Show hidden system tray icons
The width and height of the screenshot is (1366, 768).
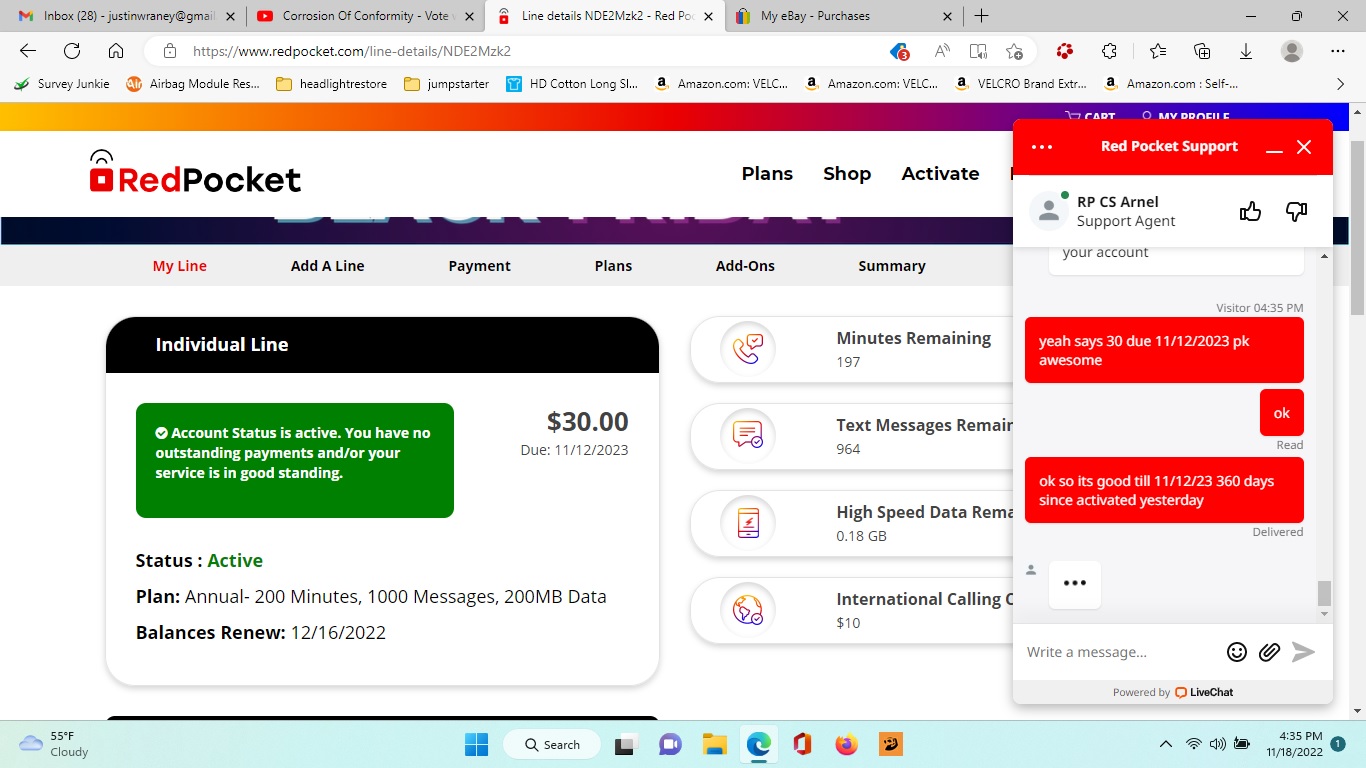pos(1165,744)
